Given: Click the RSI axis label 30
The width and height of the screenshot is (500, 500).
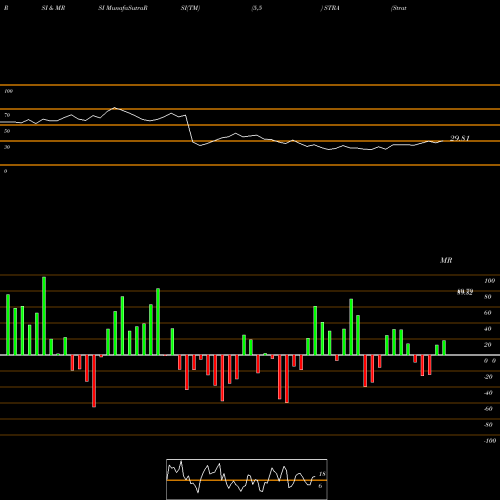Looking at the screenshot, I should (x=7, y=147).
